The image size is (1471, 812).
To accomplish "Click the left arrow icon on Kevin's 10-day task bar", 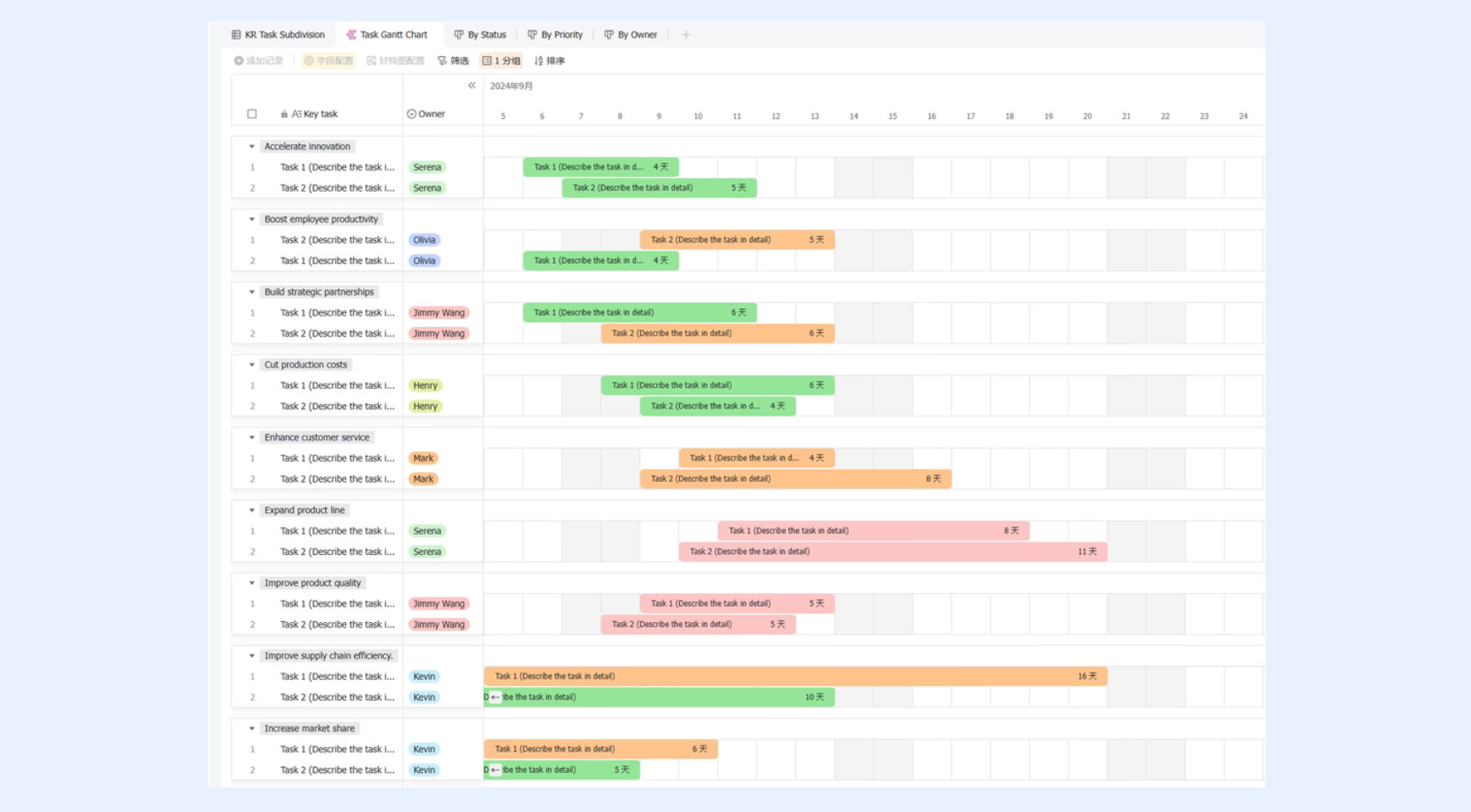I will [x=495, y=697].
